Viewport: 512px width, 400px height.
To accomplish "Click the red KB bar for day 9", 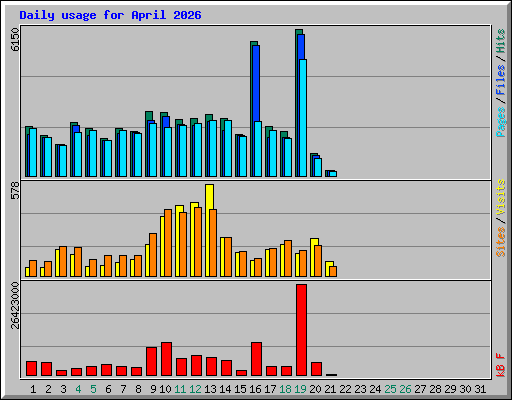I will coord(151,362).
